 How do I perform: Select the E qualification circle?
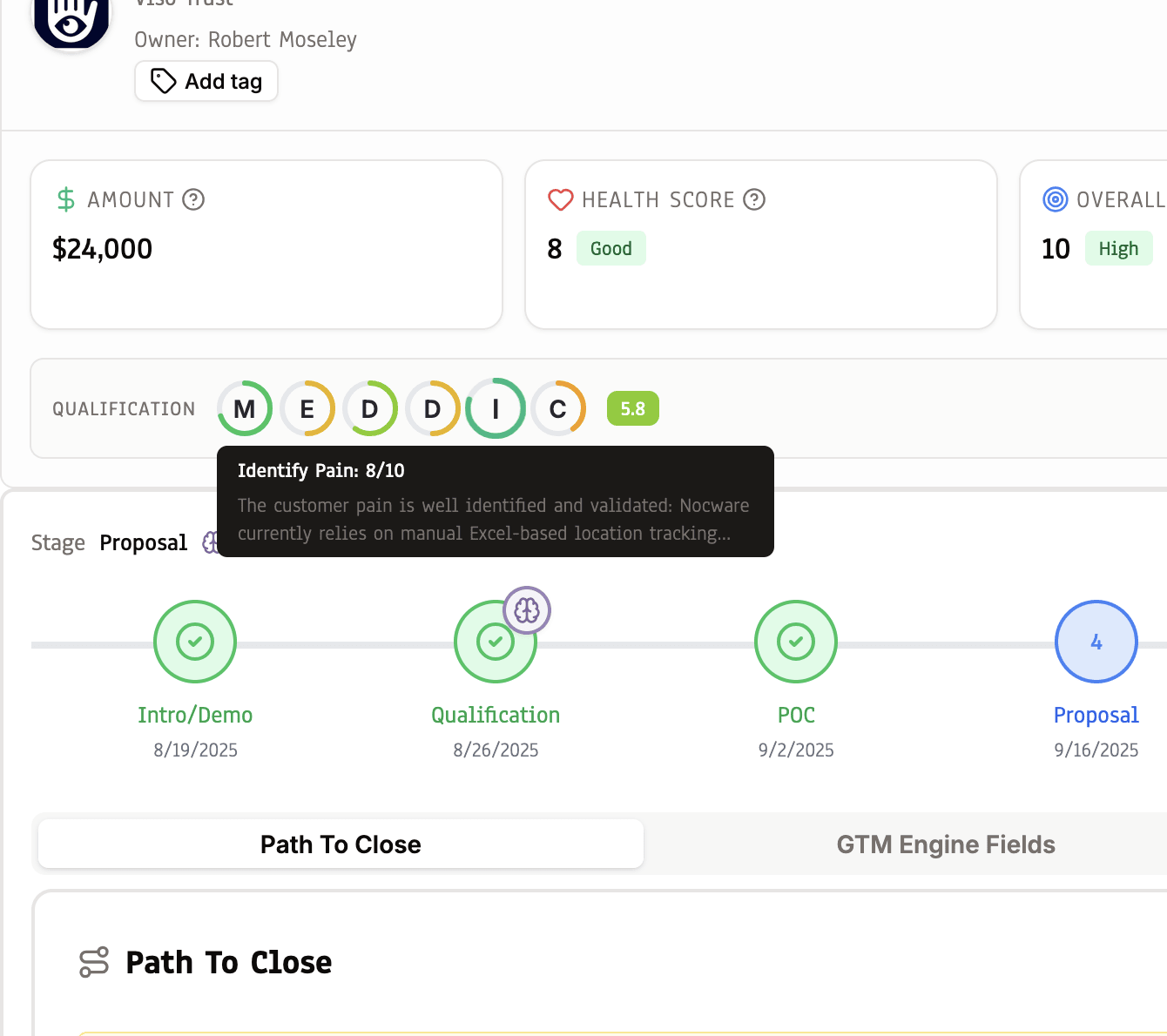pos(307,408)
